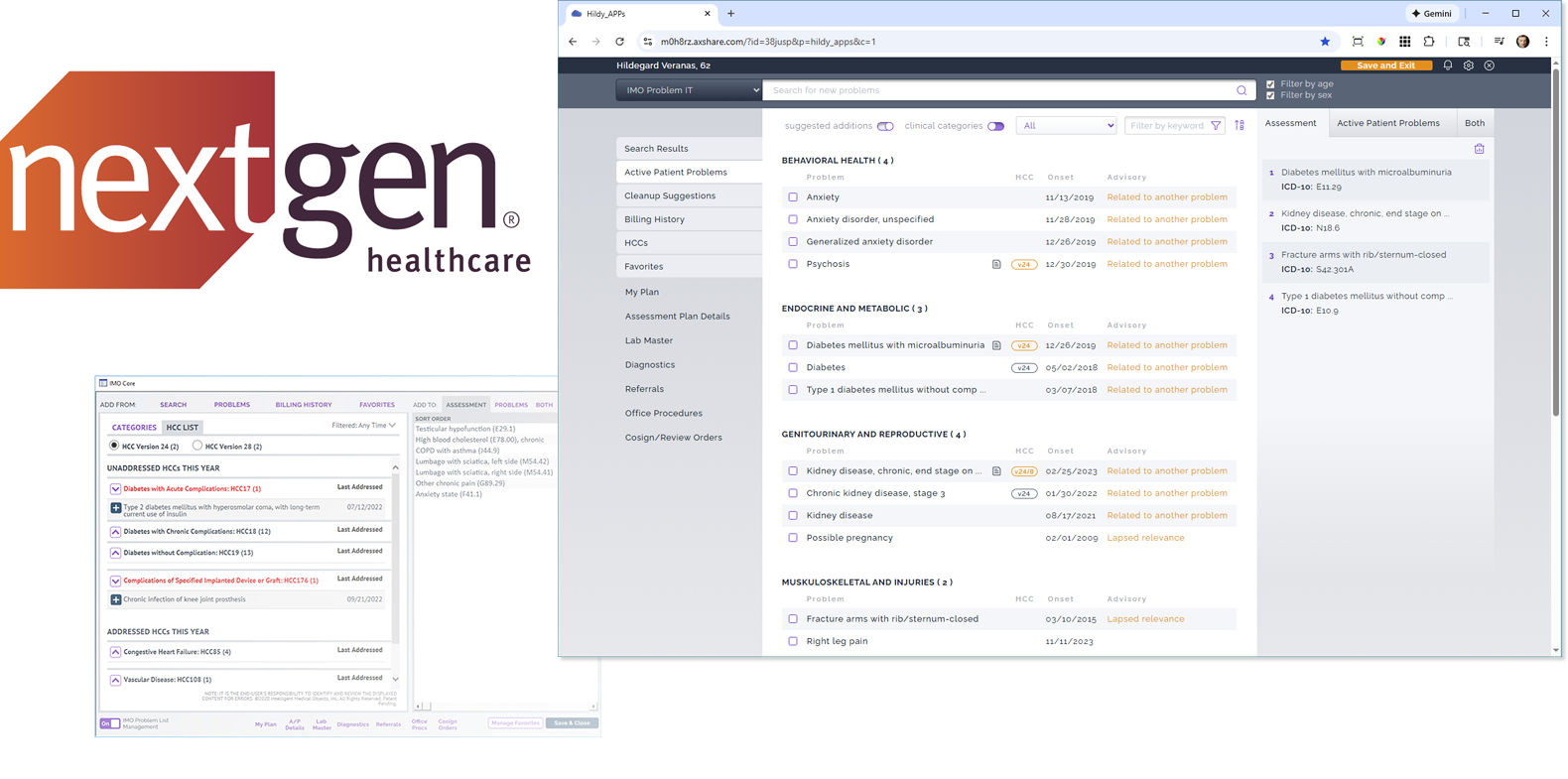
Task: Click the bookmark star in address bar
Action: [1325, 42]
